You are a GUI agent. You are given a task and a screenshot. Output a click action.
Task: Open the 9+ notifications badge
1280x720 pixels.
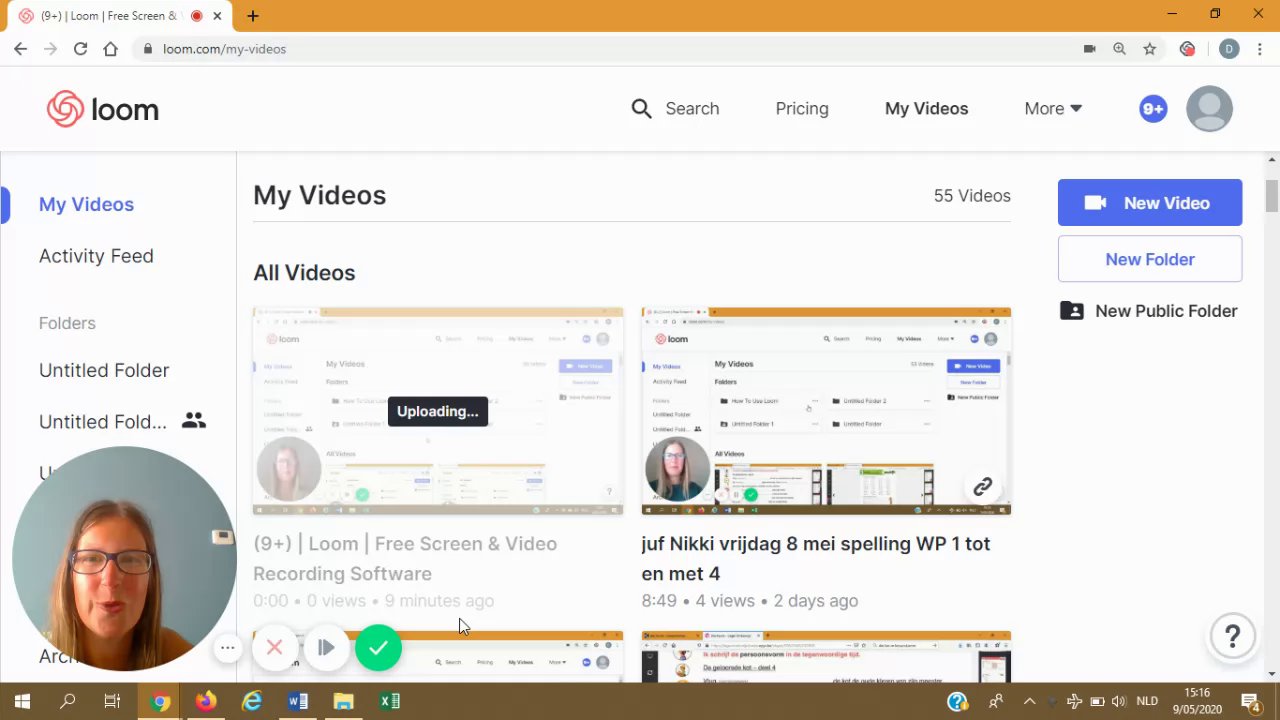pos(1153,109)
